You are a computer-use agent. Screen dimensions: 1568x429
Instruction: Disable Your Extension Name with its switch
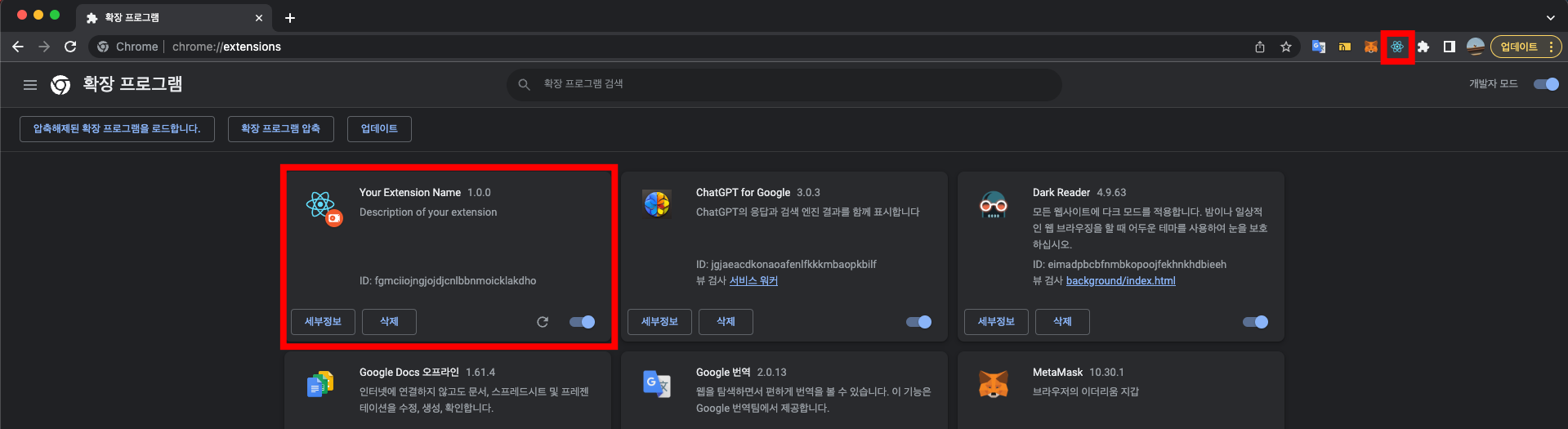[582, 322]
